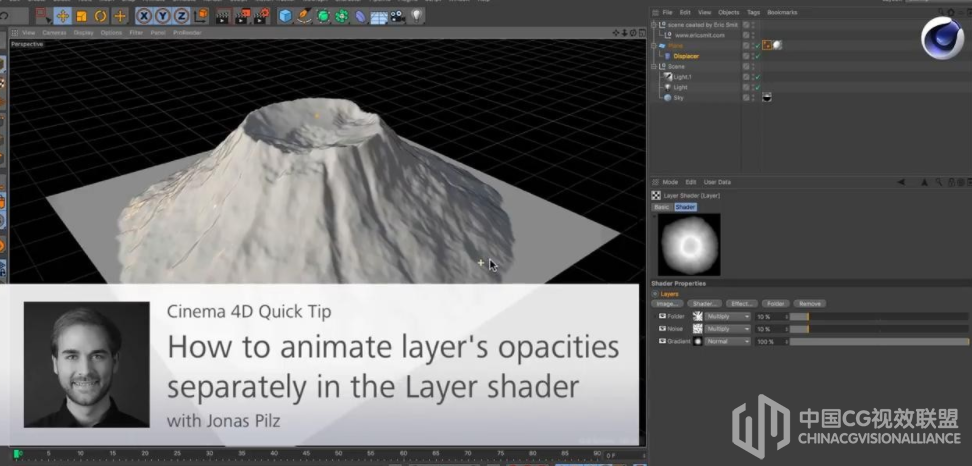Viewport: 972px width, 466px height.
Task: Click the layer shader preview thumbnail
Action: [689, 245]
